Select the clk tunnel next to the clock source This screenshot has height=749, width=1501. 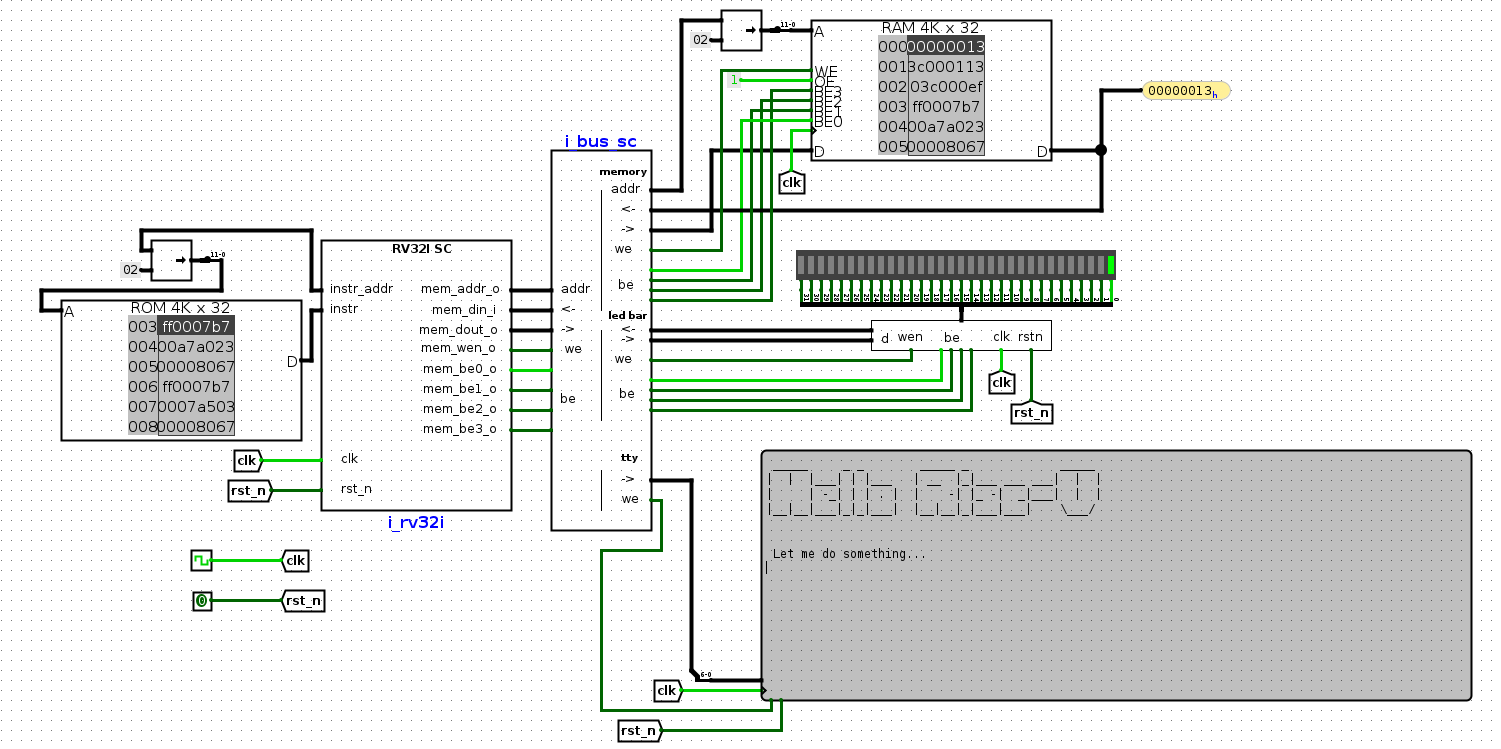[295, 560]
